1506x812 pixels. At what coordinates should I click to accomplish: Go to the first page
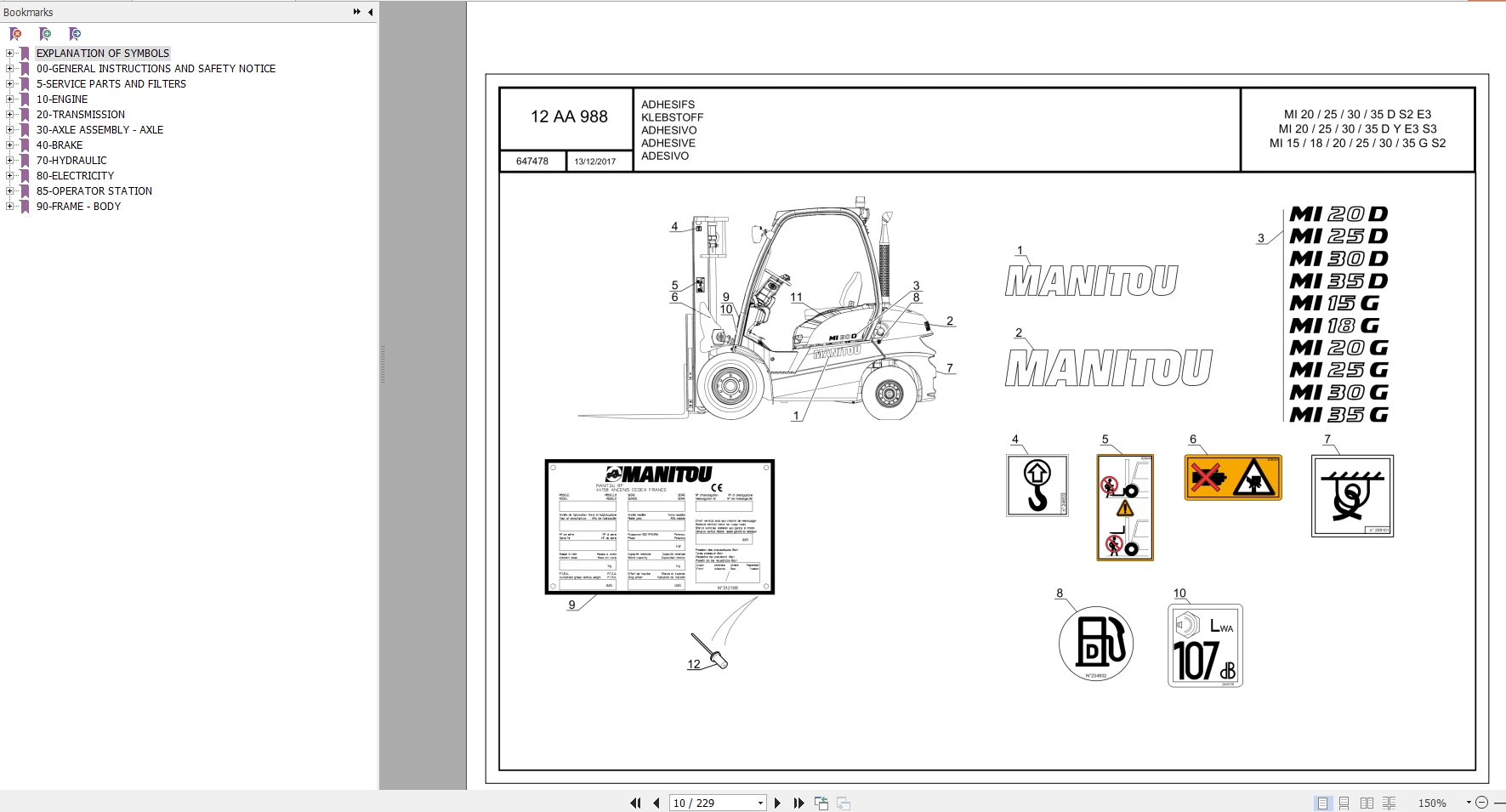(635, 803)
